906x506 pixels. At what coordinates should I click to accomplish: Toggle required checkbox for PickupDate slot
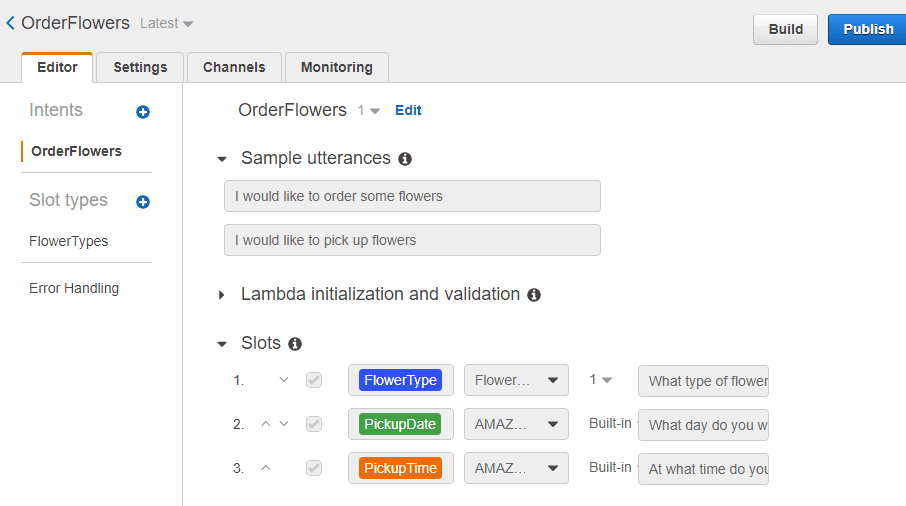point(314,424)
